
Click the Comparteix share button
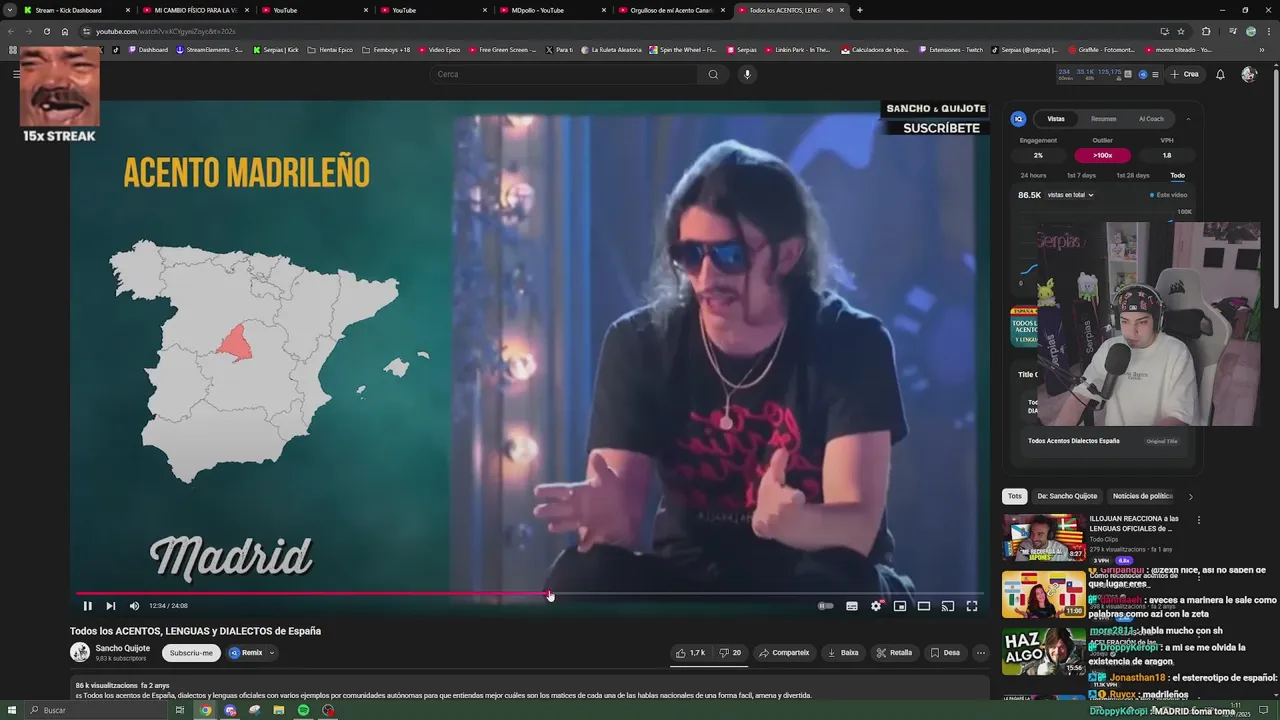click(x=784, y=653)
